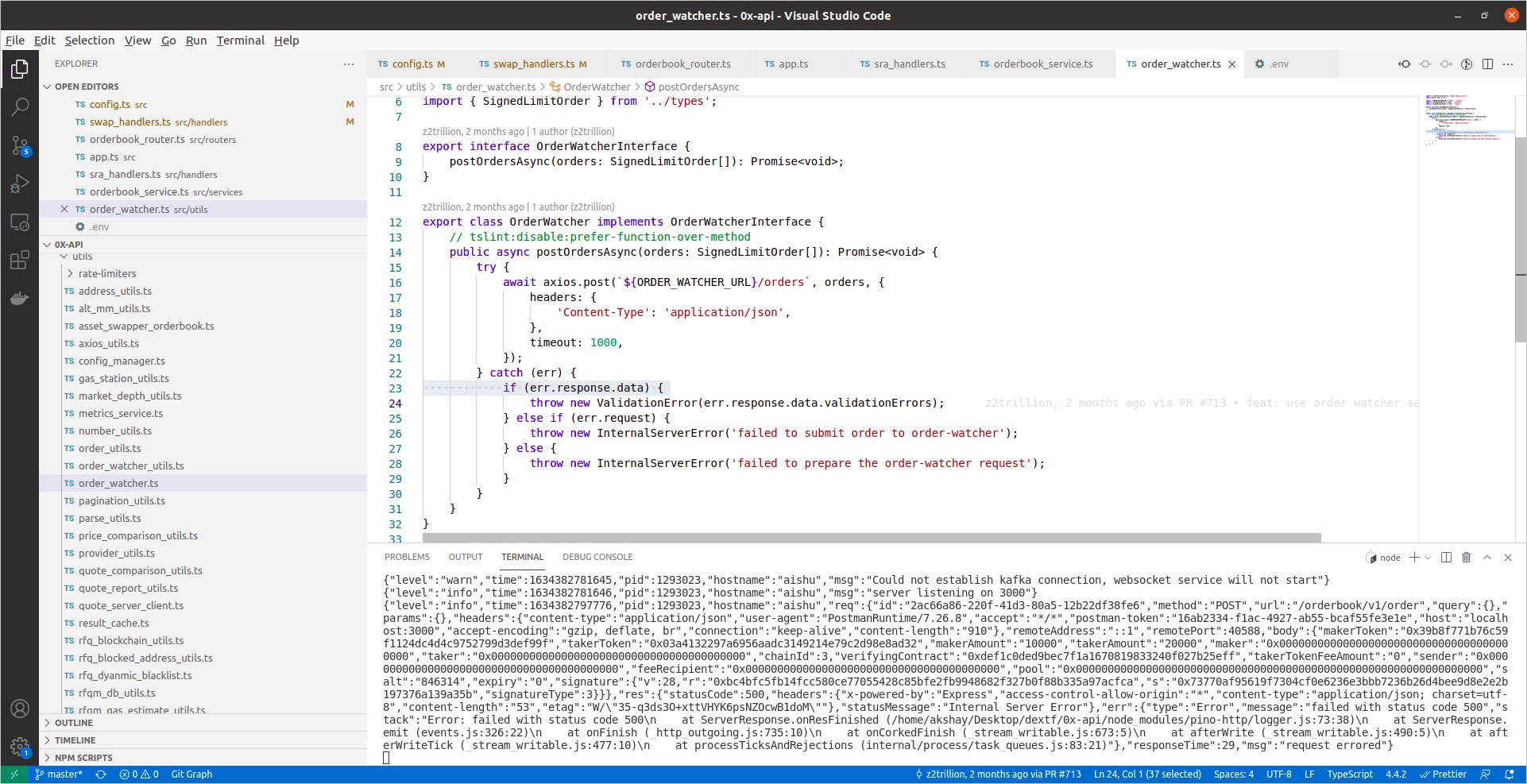Open Source Control view with 5 changes

coord(20,145)
